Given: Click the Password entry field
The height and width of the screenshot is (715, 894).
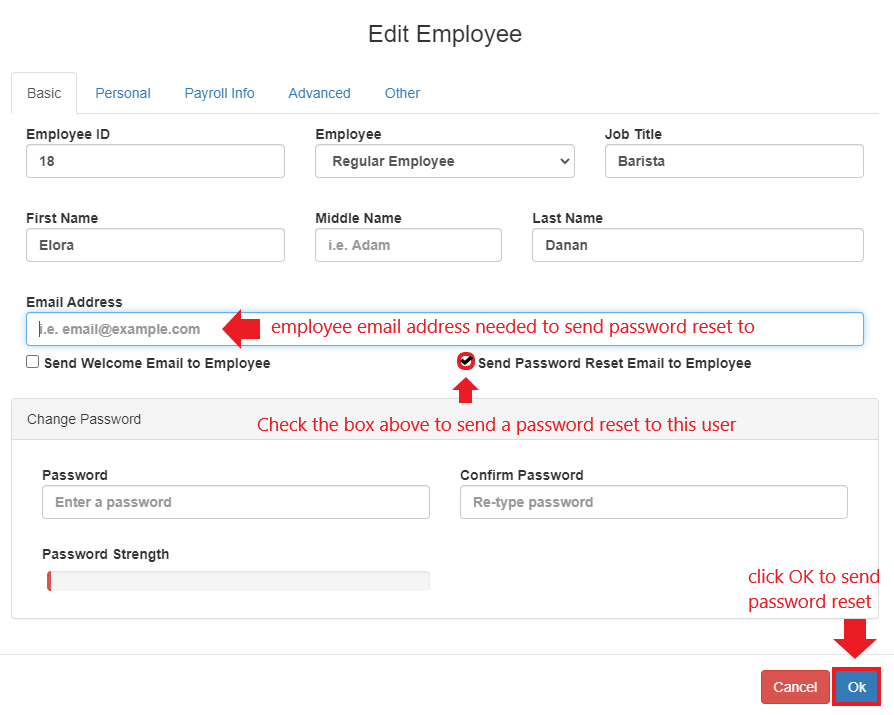Looking at the screenshot, I should pyautogui.click(x=235, y=502).
